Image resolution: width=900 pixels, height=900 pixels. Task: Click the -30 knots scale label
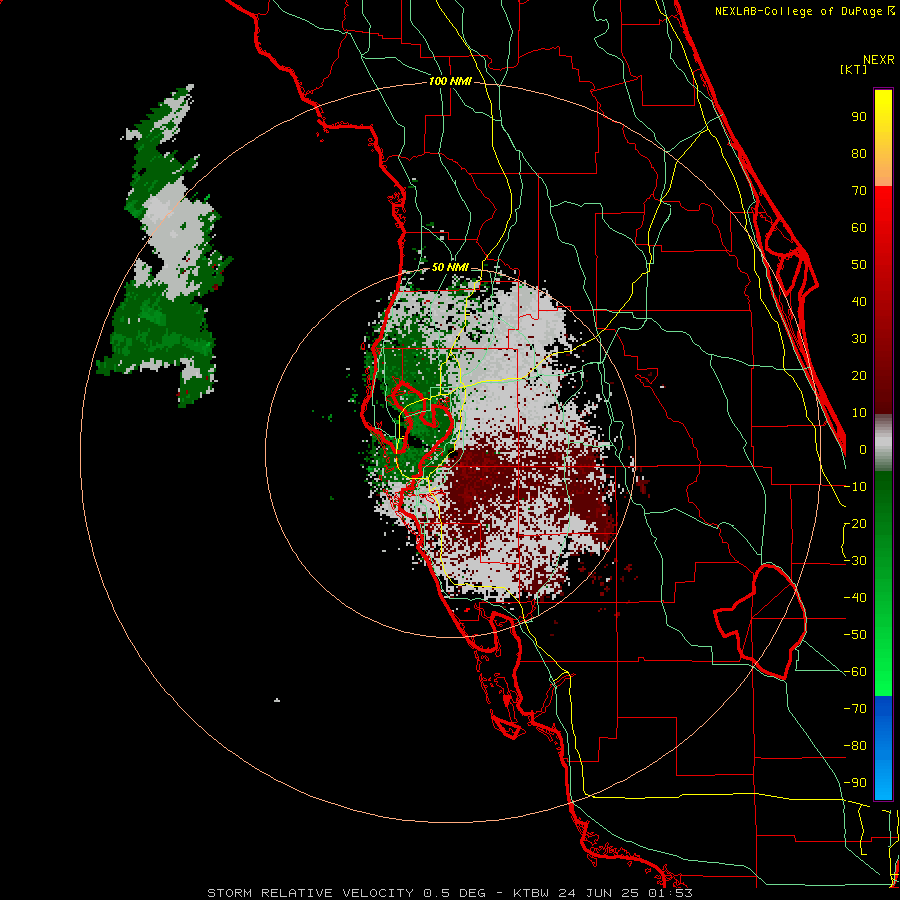coord(855,561)
